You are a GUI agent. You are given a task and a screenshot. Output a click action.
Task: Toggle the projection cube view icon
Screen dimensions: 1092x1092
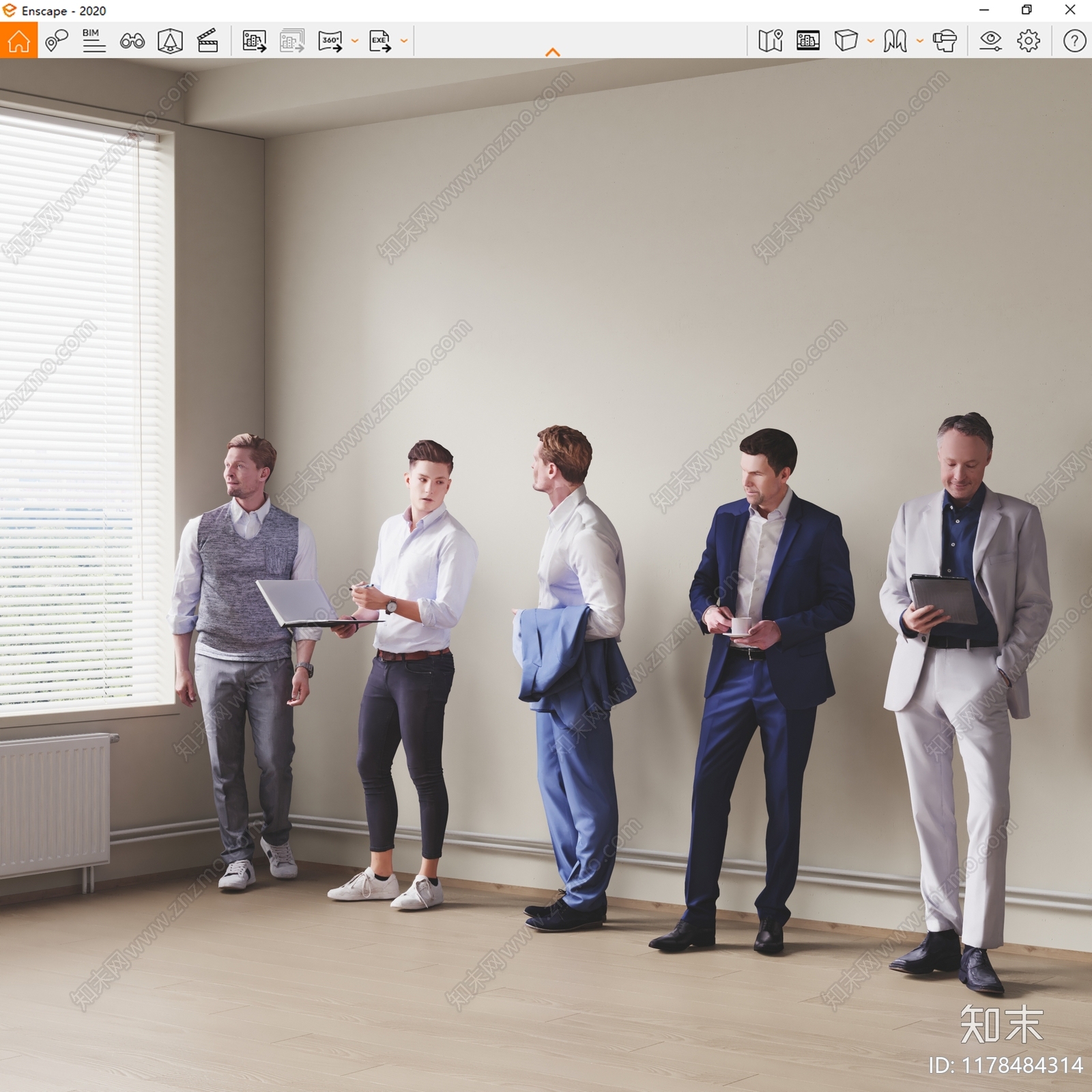pyautogui.click(x=846, y=41)
